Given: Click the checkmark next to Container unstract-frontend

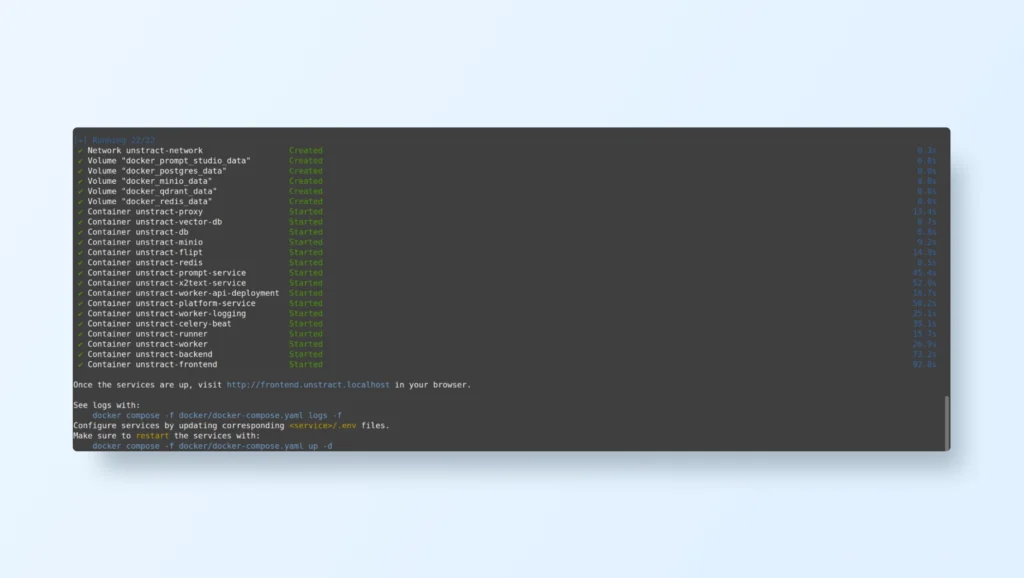Looking at the screenshot, I should tap(80, 364).
